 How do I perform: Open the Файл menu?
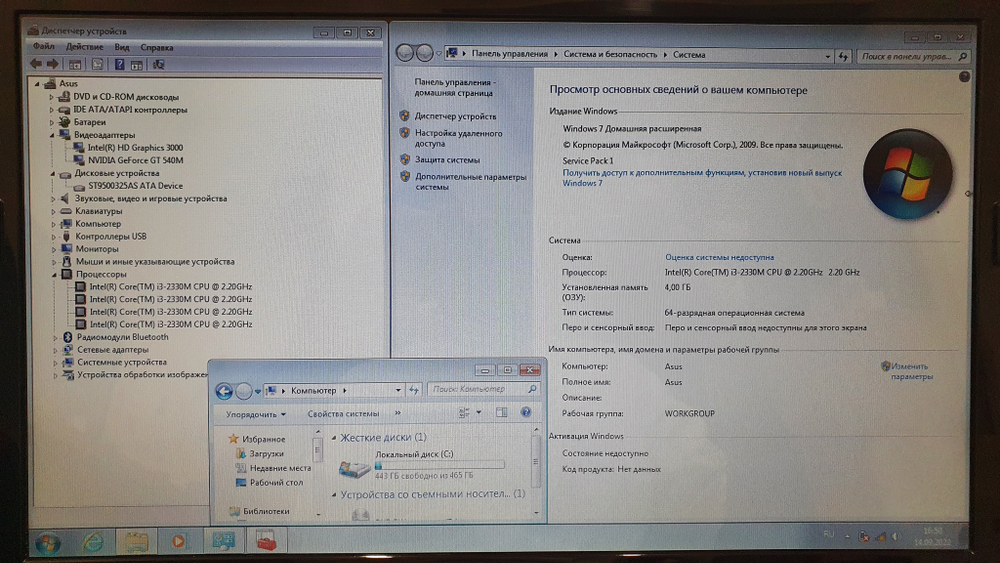(43, 47)
